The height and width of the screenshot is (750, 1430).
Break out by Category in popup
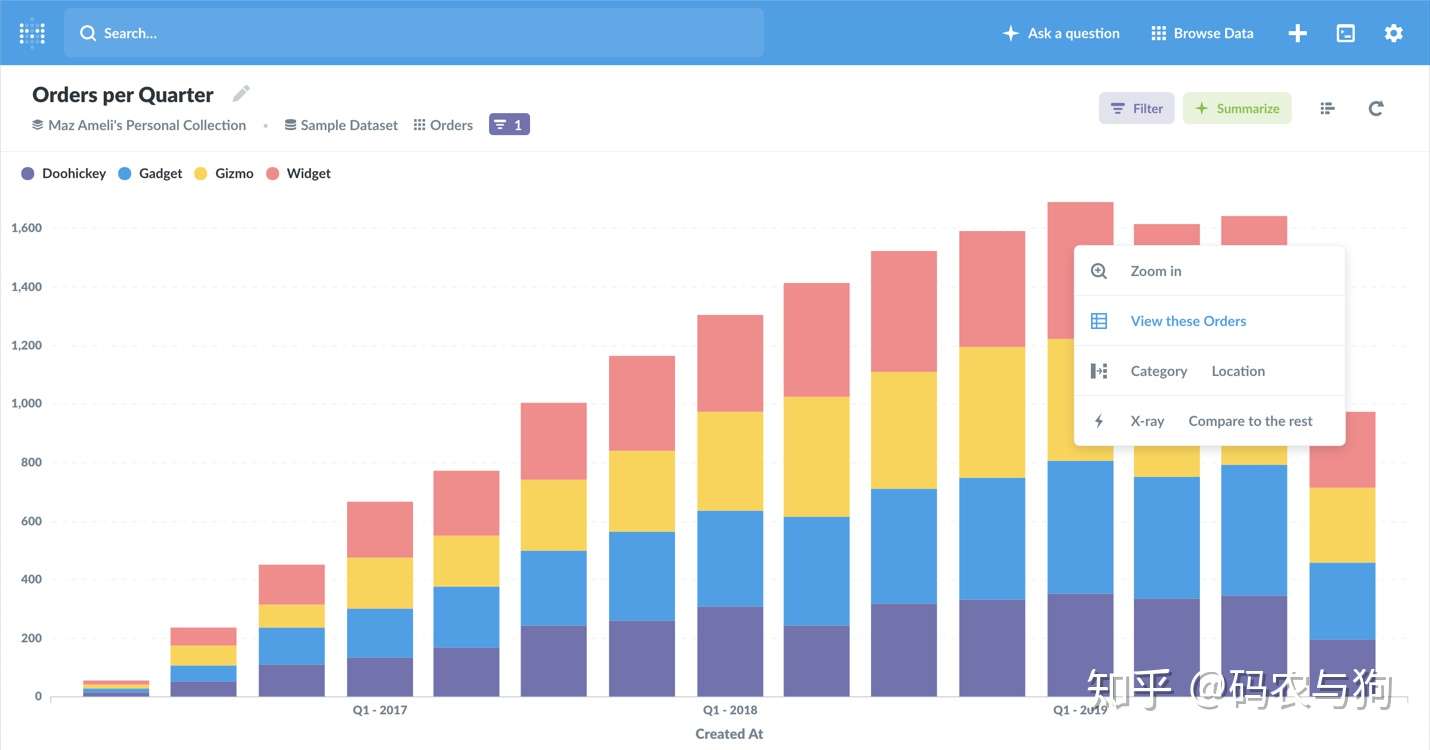pyautogui.click(x=1159, y=371)
